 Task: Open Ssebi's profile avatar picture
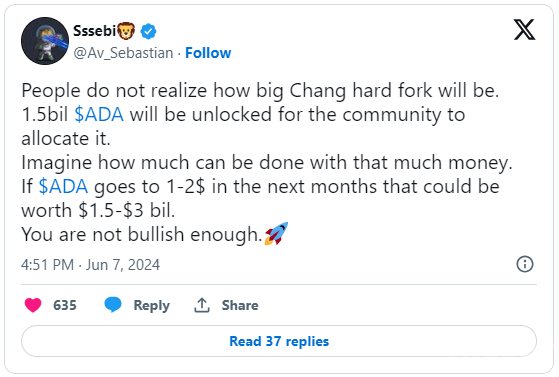pos(45,41)
